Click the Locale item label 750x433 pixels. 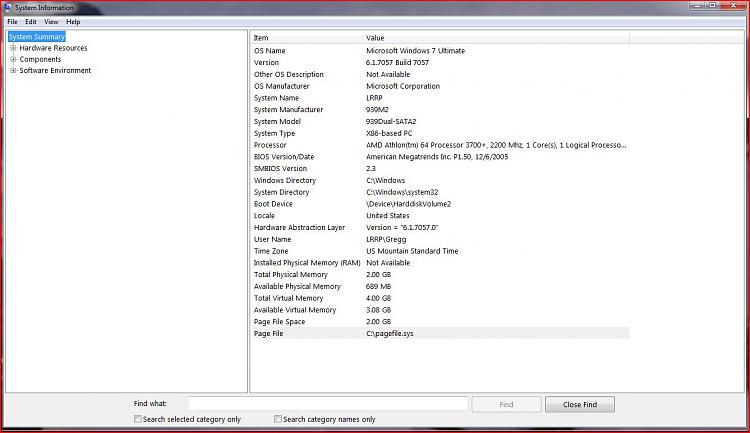(265, 216)
